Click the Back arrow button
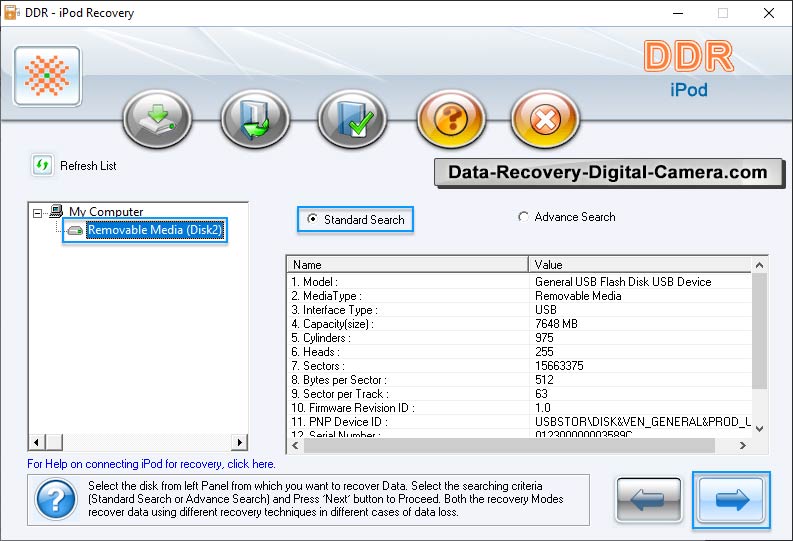 point(649,501)
